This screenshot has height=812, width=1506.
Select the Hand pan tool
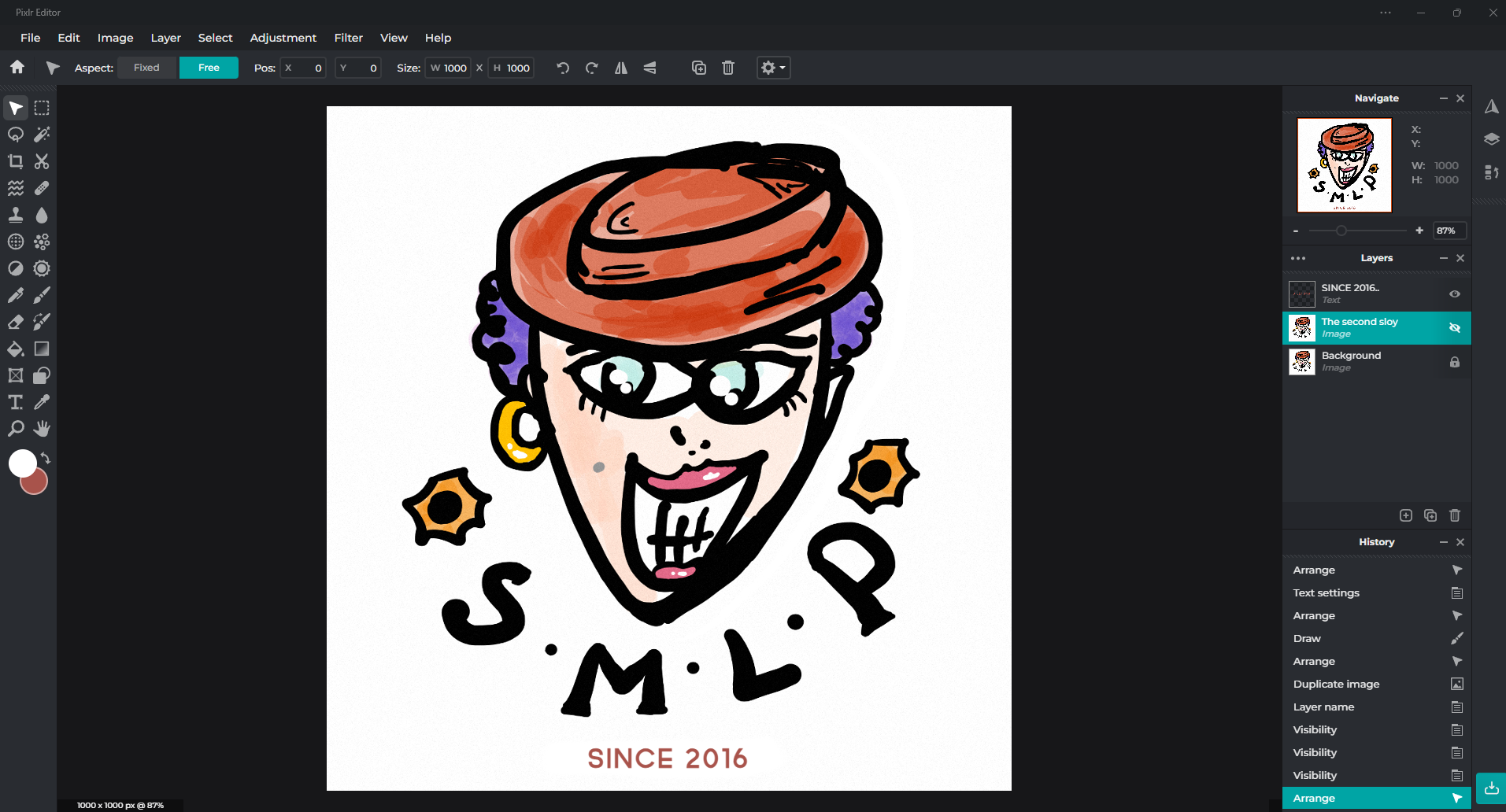coord(42,429)
